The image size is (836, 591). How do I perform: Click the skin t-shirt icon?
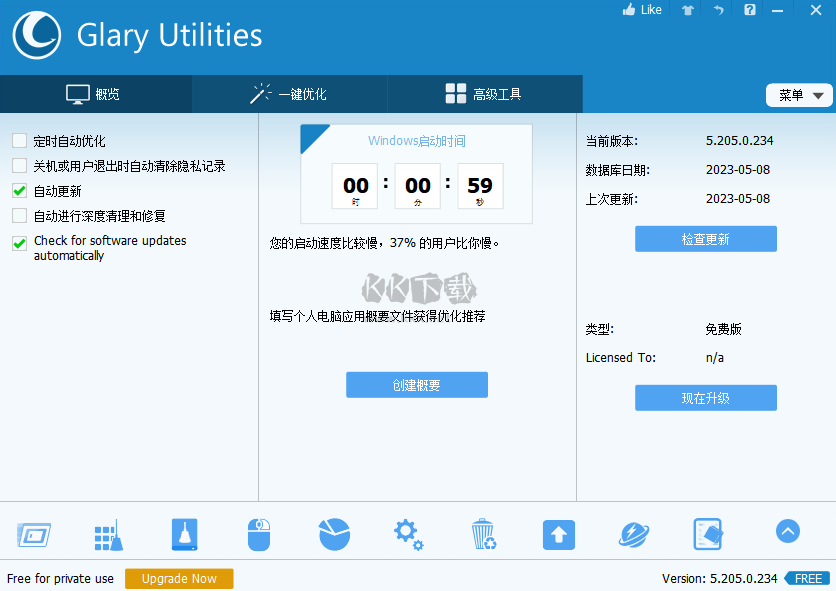(x=688, y=10)
